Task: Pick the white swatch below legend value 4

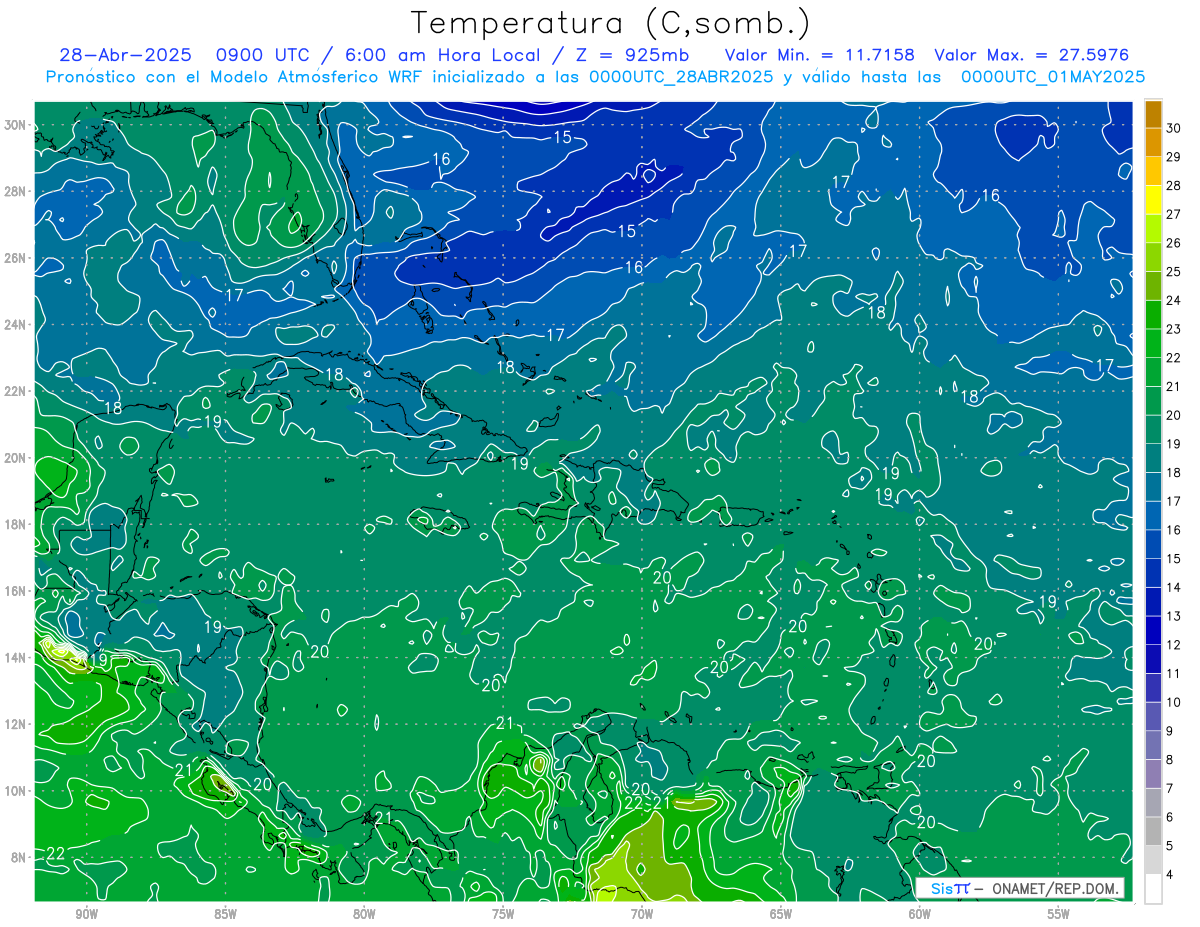Action: 1153,889
